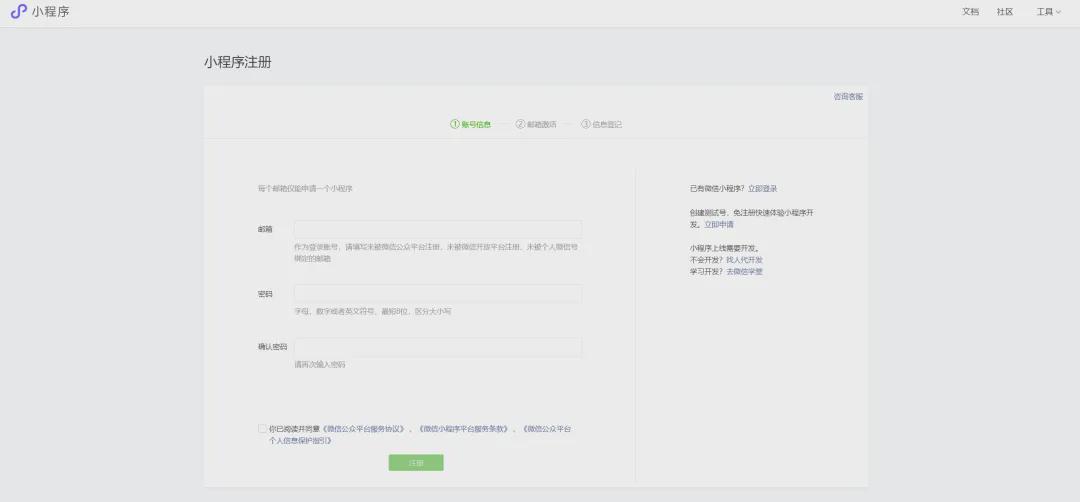Viewport: 1080px width, 502px height.
Task: Click the 立即申请 link
Action: (718, 224)
